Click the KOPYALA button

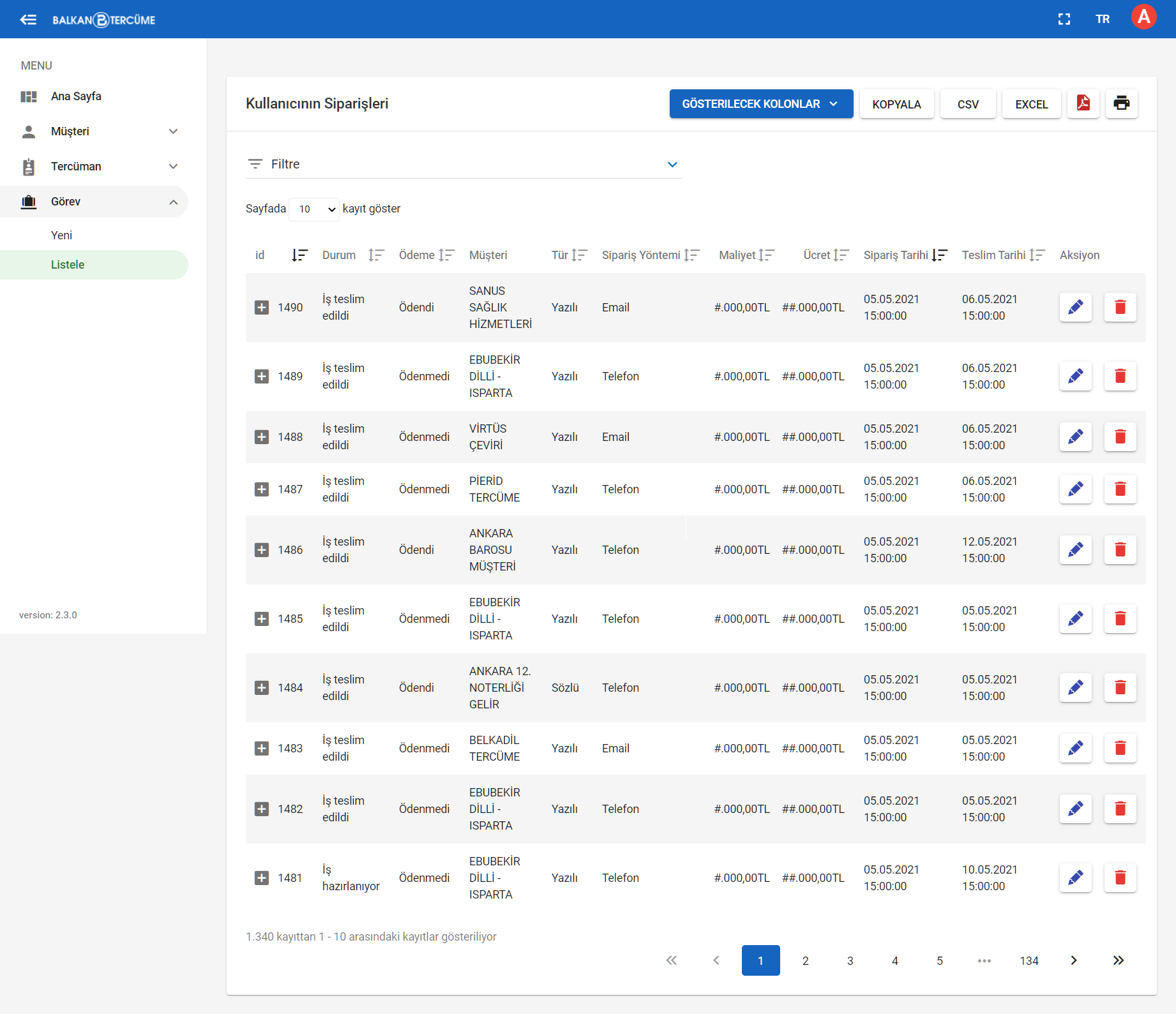[896, 104]
